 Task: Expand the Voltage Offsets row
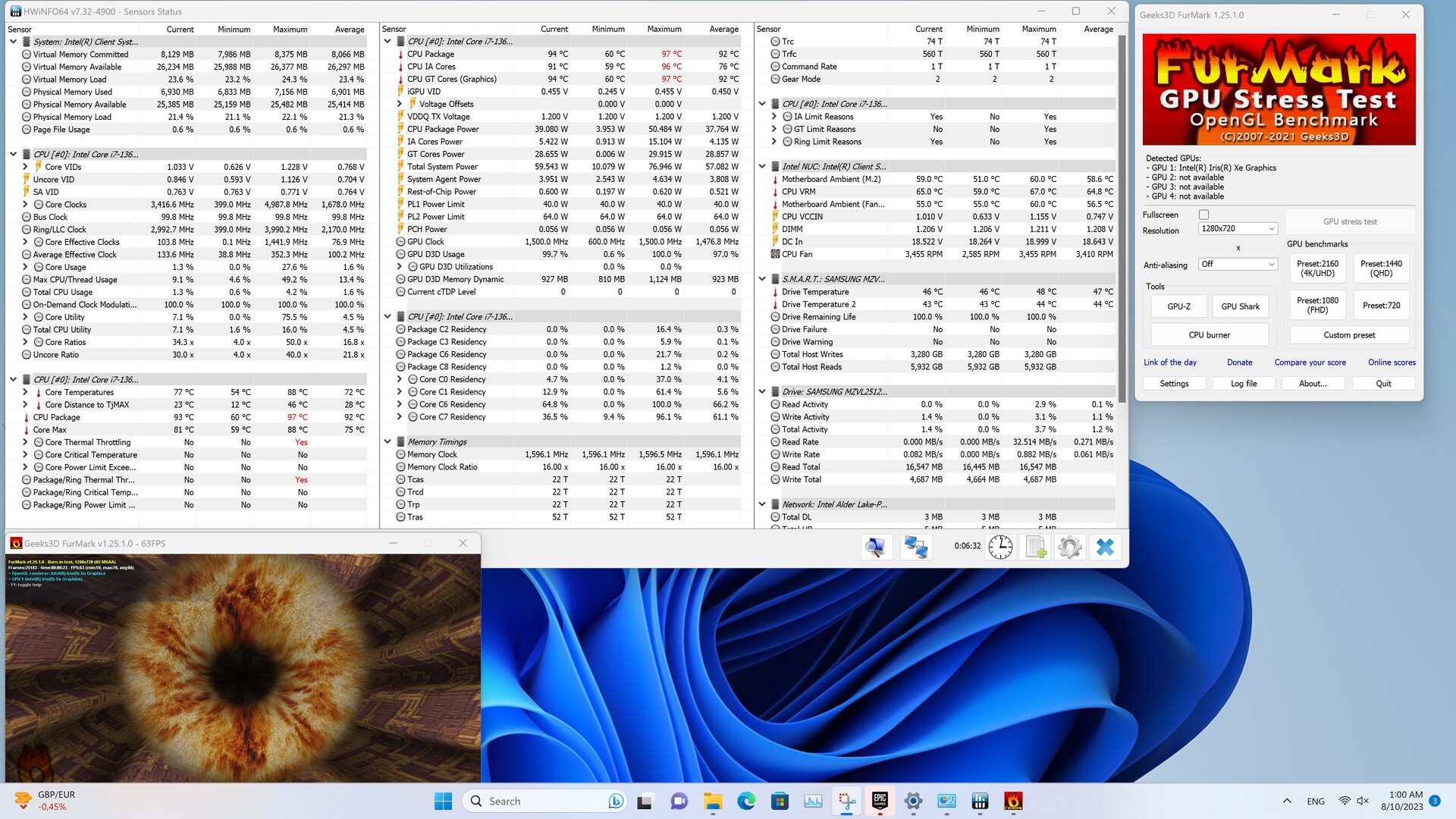click(400, 104)
